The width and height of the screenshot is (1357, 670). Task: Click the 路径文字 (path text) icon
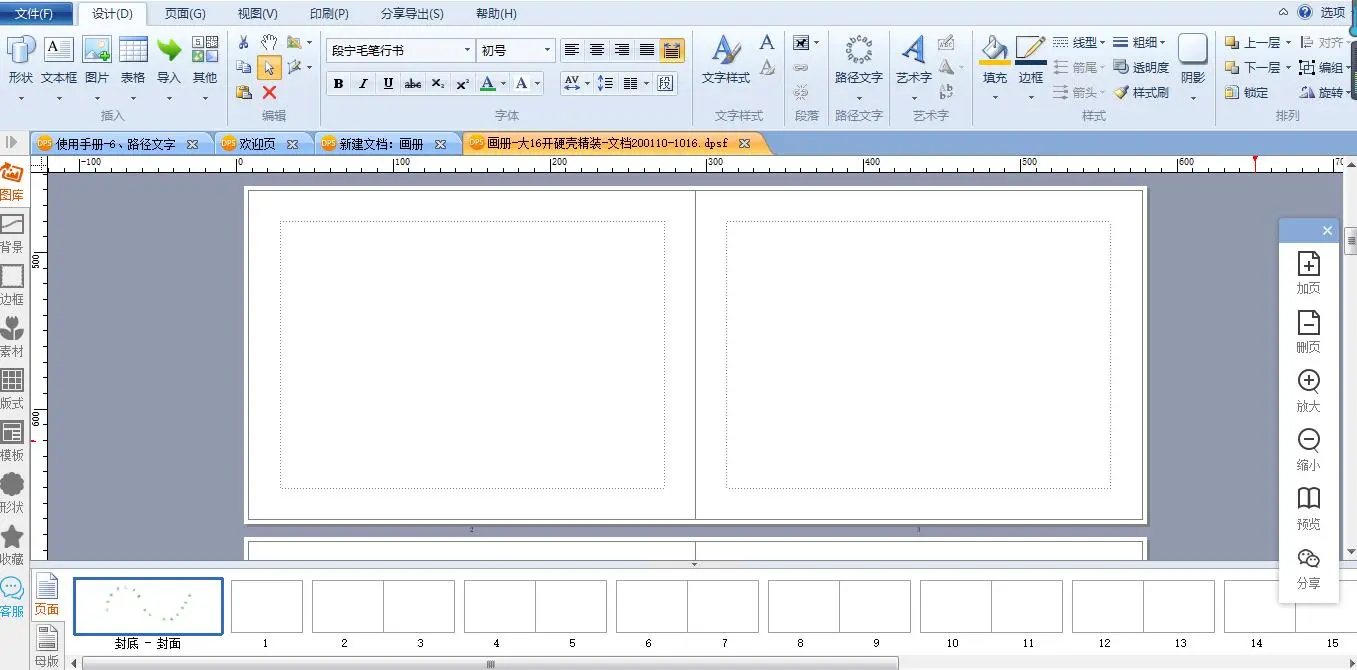tap(858, 51)
